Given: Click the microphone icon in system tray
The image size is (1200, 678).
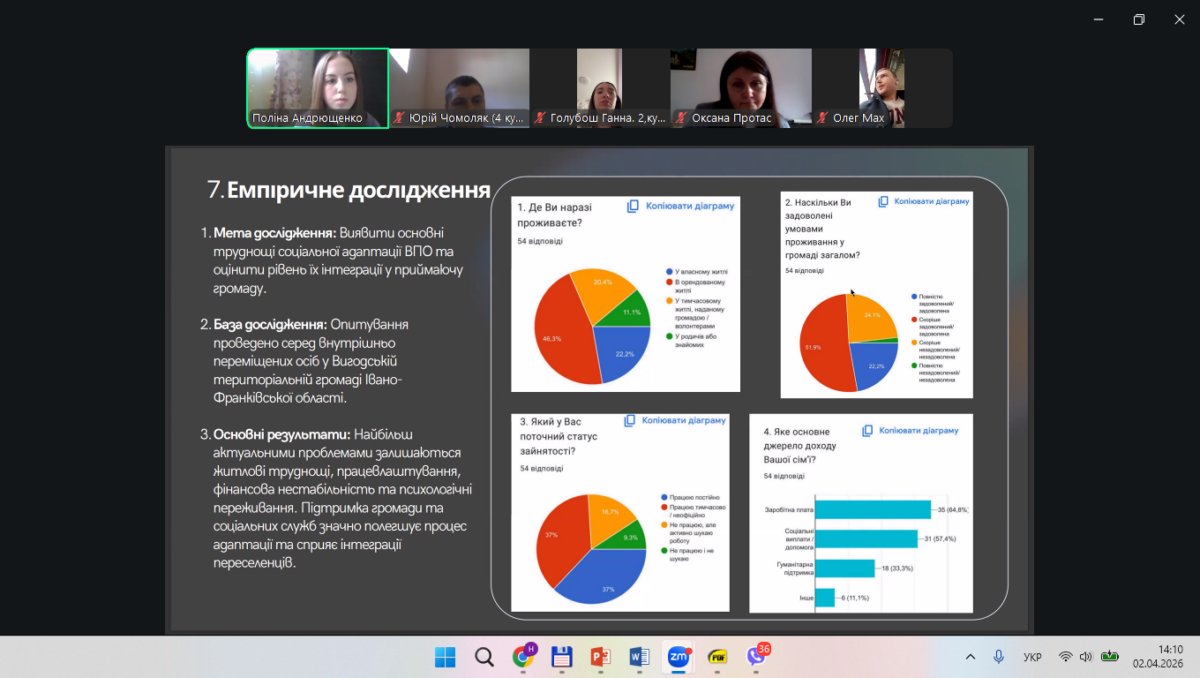Looking at the screenshot, I should (998, 657).
